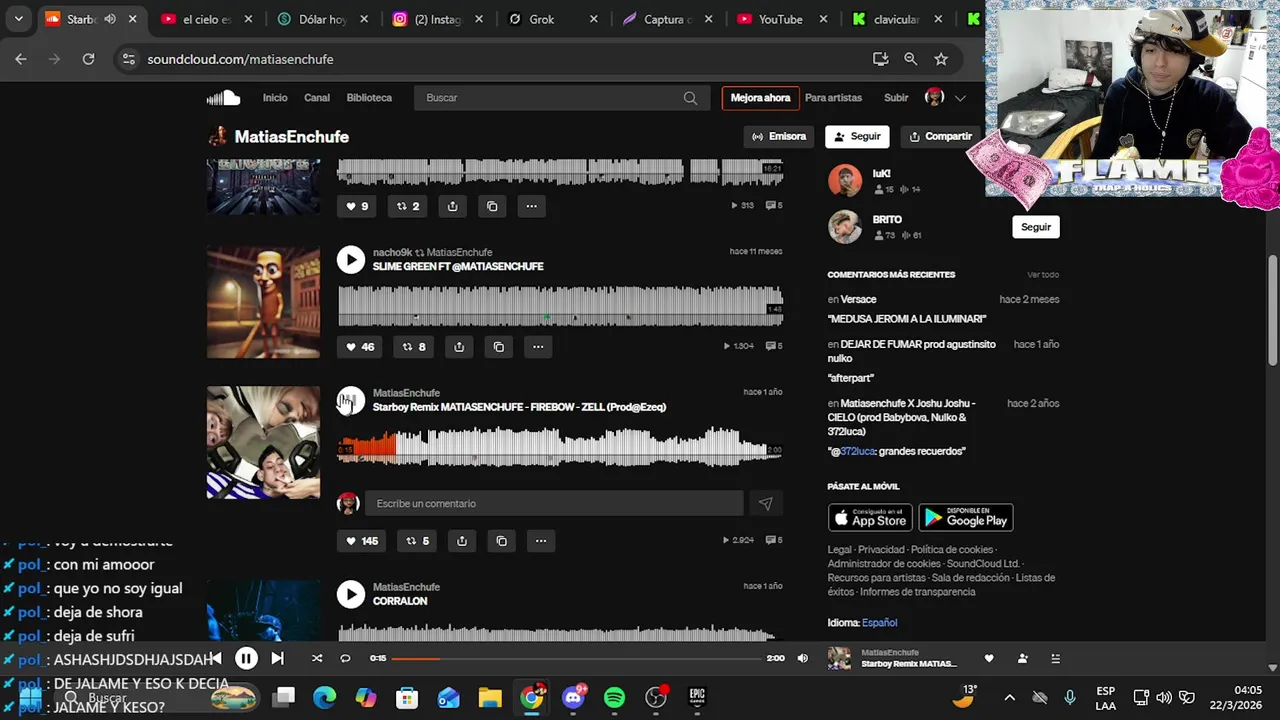Open the Google Play download badge
The image size is (1280, 720).
[x=966, y=517]
